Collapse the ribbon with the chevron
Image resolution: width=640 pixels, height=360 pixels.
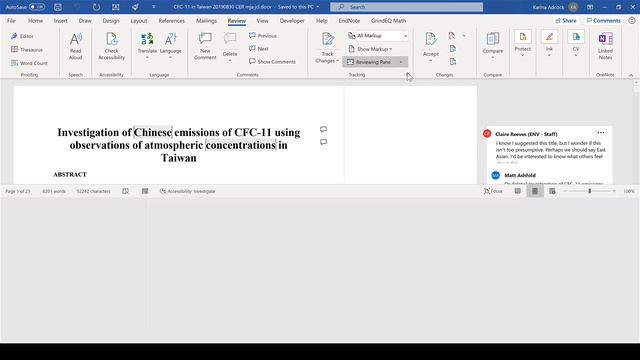tap(631, 76)
